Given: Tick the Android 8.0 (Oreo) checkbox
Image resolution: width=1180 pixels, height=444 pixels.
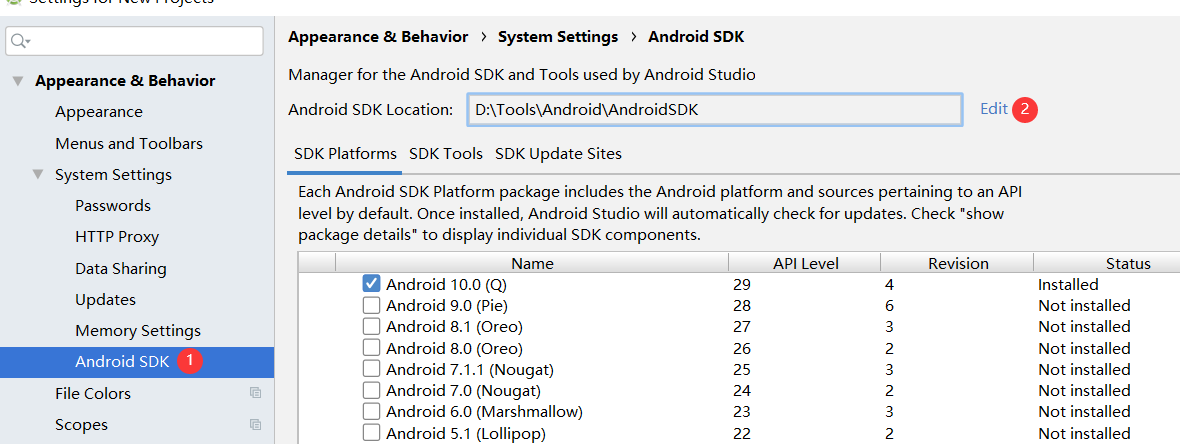Looking at the screenshot, I should point(371,348).
